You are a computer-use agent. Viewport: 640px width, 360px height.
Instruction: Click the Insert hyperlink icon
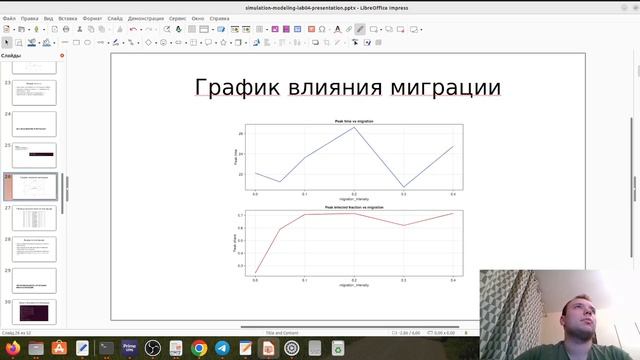[x=349, y=29]
